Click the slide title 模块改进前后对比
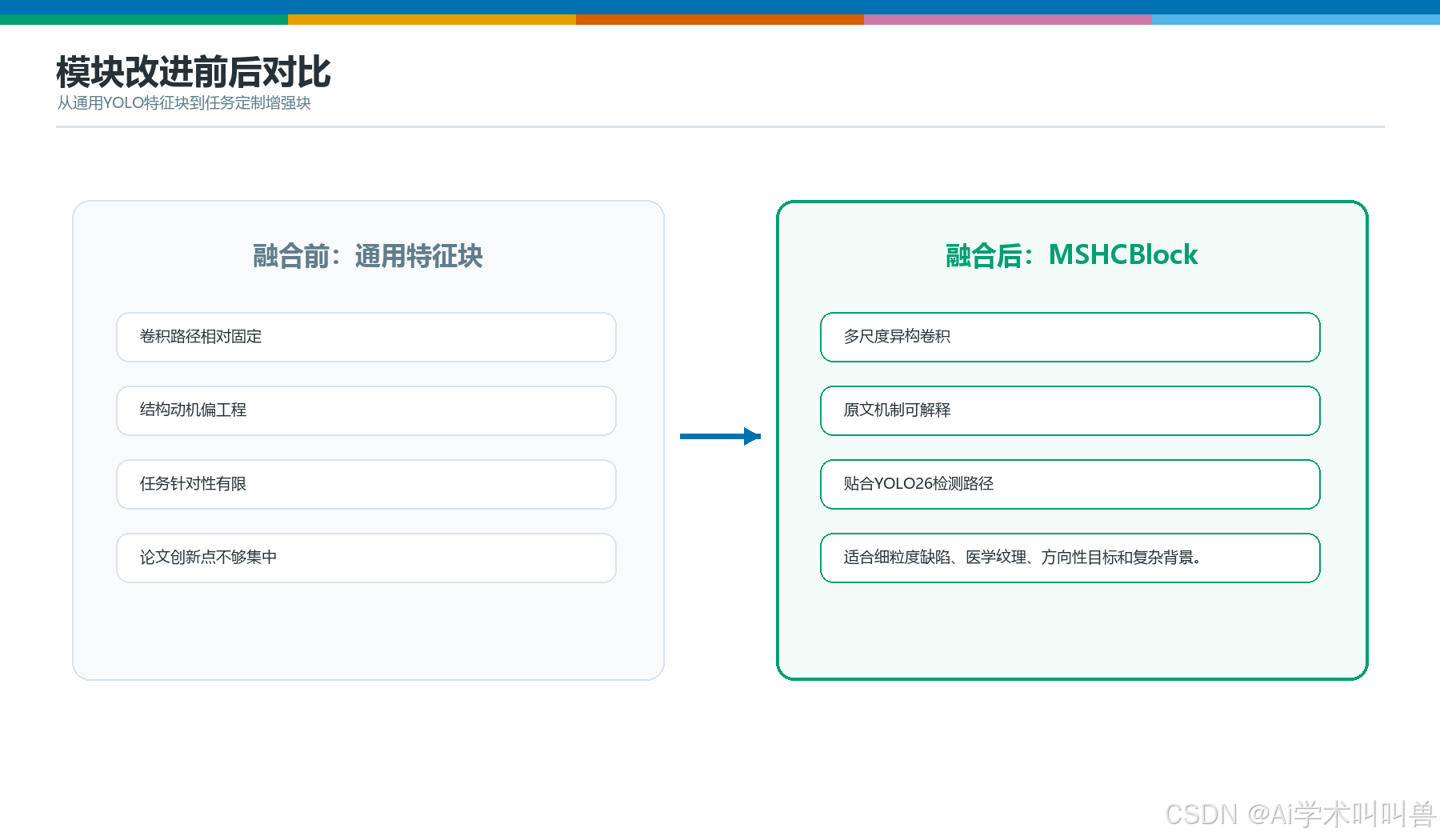The height and width of the screenshot is (840, 1440). [193, 72]
